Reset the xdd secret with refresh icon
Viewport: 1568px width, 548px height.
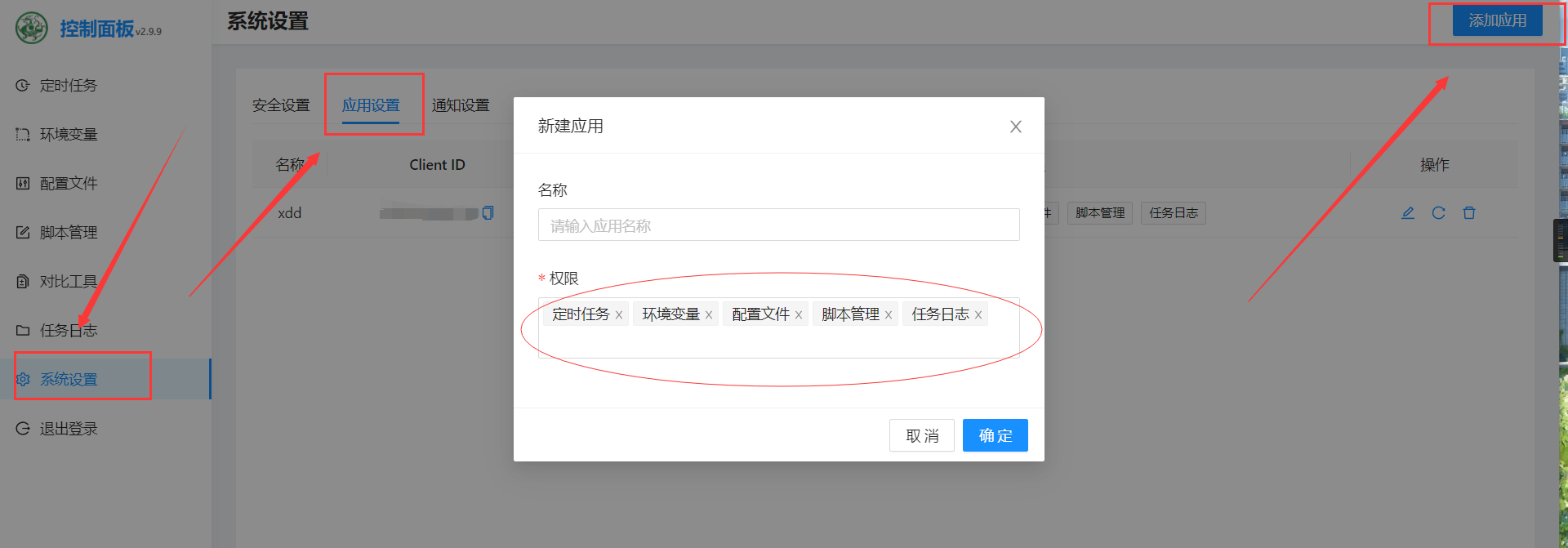click(x=1438, y=213)
